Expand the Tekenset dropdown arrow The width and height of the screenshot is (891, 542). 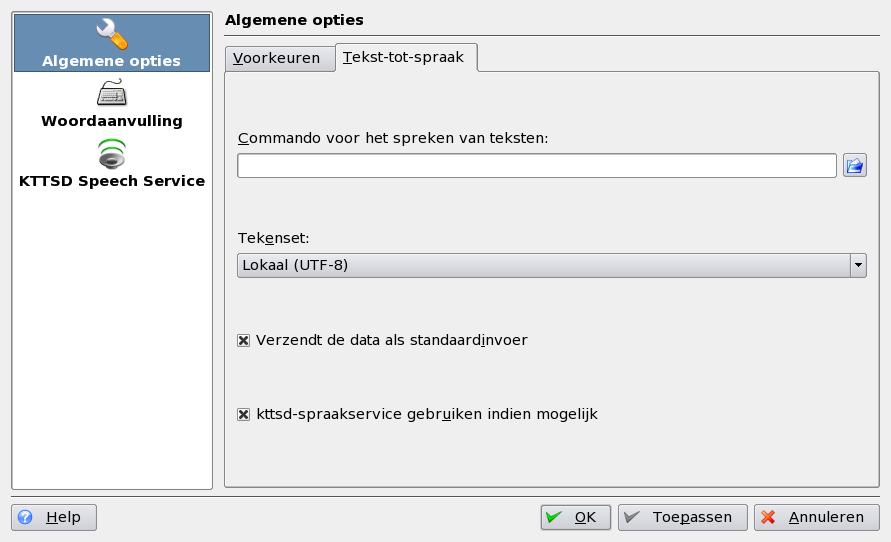pos(858,265)
